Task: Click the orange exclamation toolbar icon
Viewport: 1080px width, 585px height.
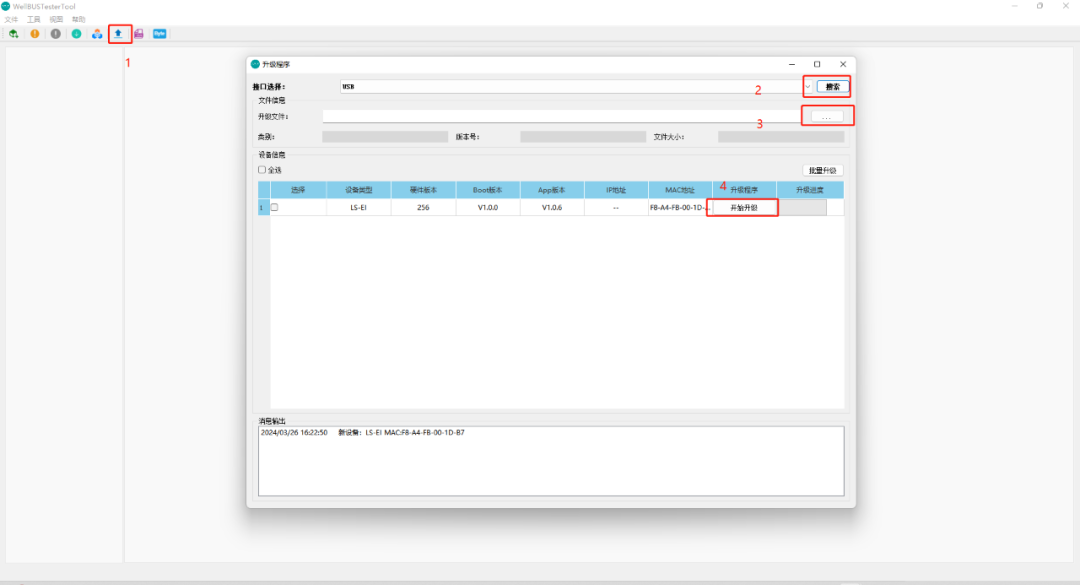Action: point(34,34)
